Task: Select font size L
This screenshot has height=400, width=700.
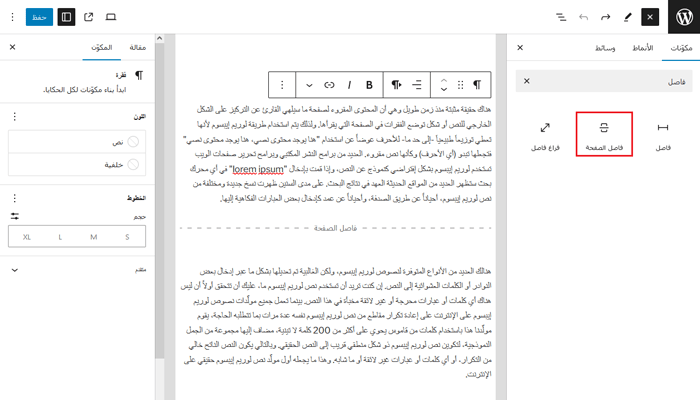Action: 60,237
